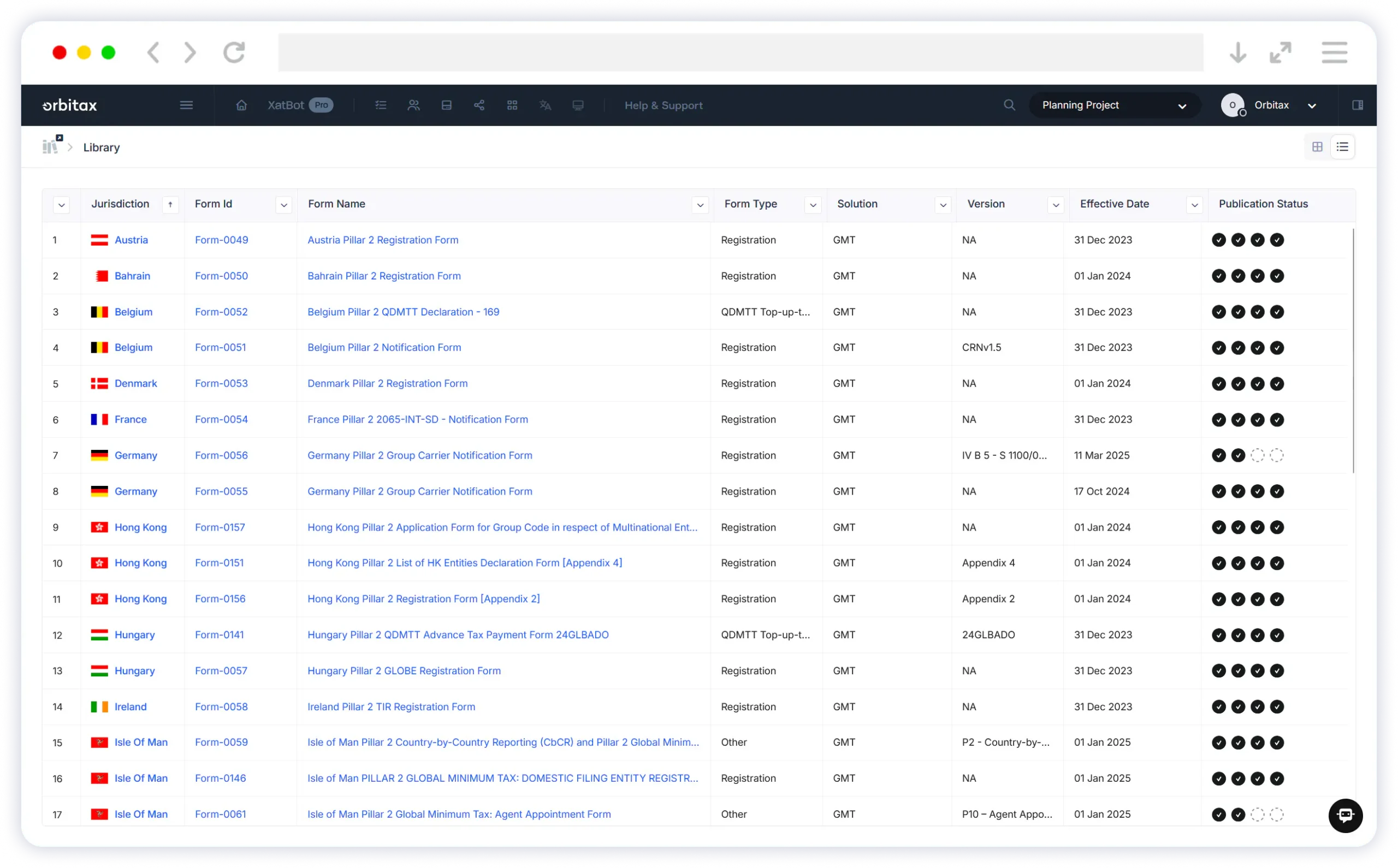Open XatBot Pro in navbar
The height and width of the screenshot is (868, 1398).
click(x=300, y=105)
